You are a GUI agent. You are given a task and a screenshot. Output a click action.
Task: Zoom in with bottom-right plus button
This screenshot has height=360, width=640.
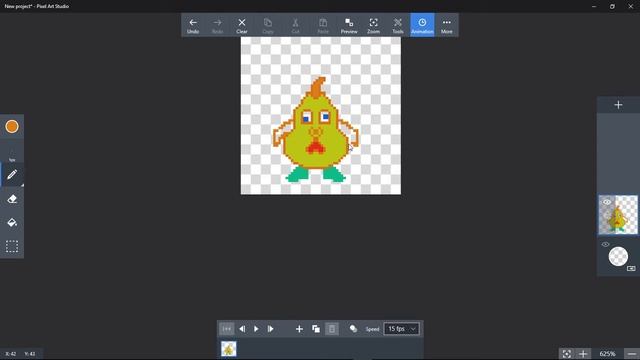tap(583, 354)
